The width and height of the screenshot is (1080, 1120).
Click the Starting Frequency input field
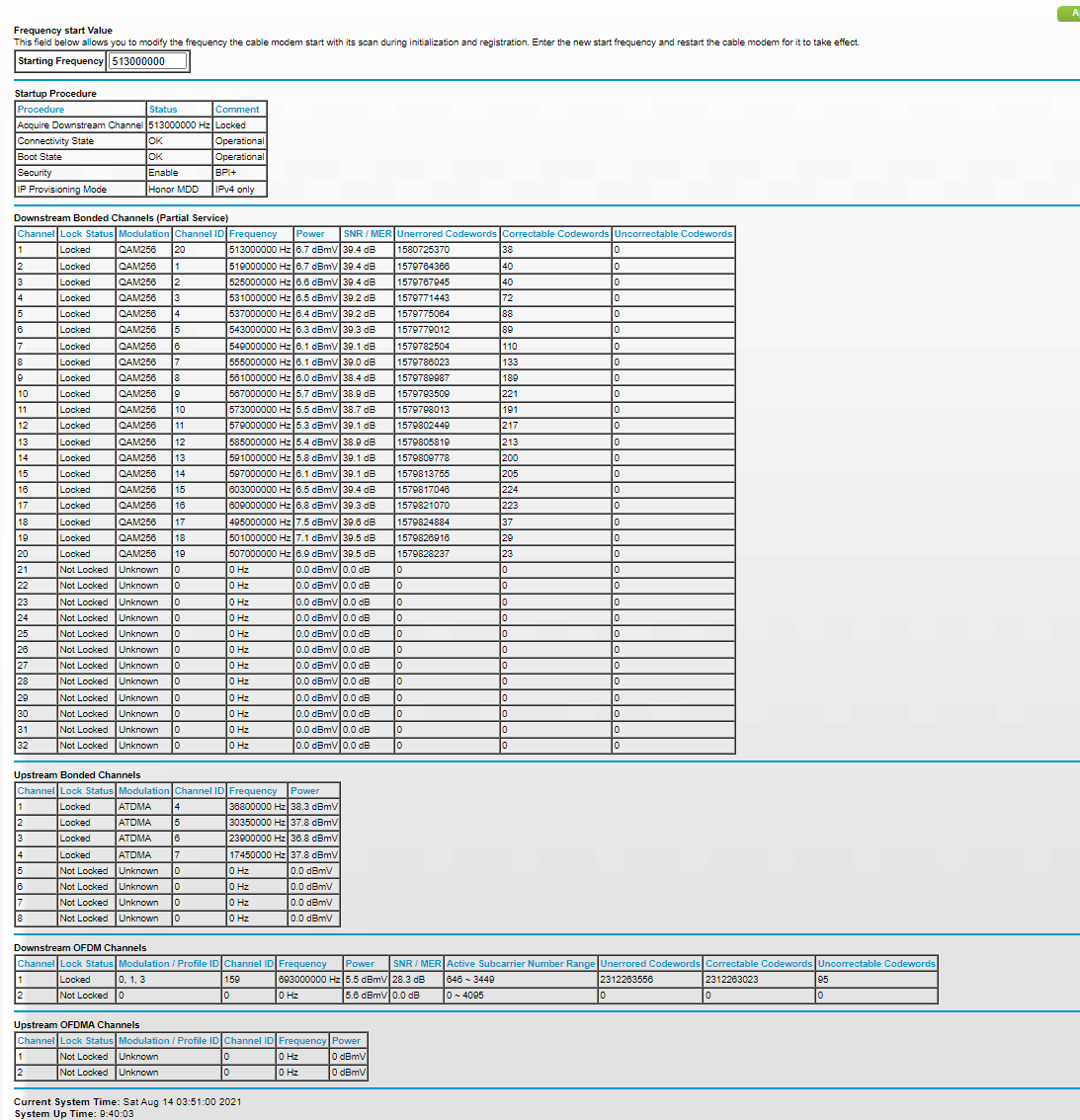point(146,61)
